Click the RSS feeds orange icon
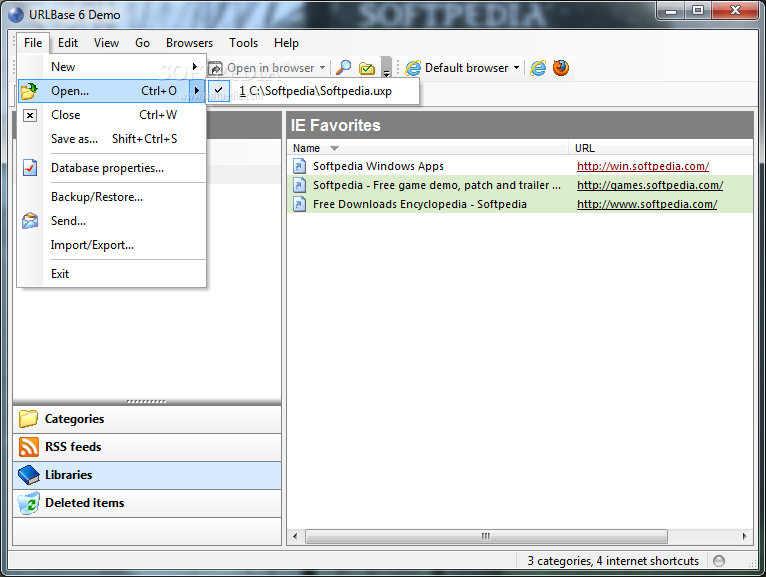766x577 pixels. click(x=28, y=447)
